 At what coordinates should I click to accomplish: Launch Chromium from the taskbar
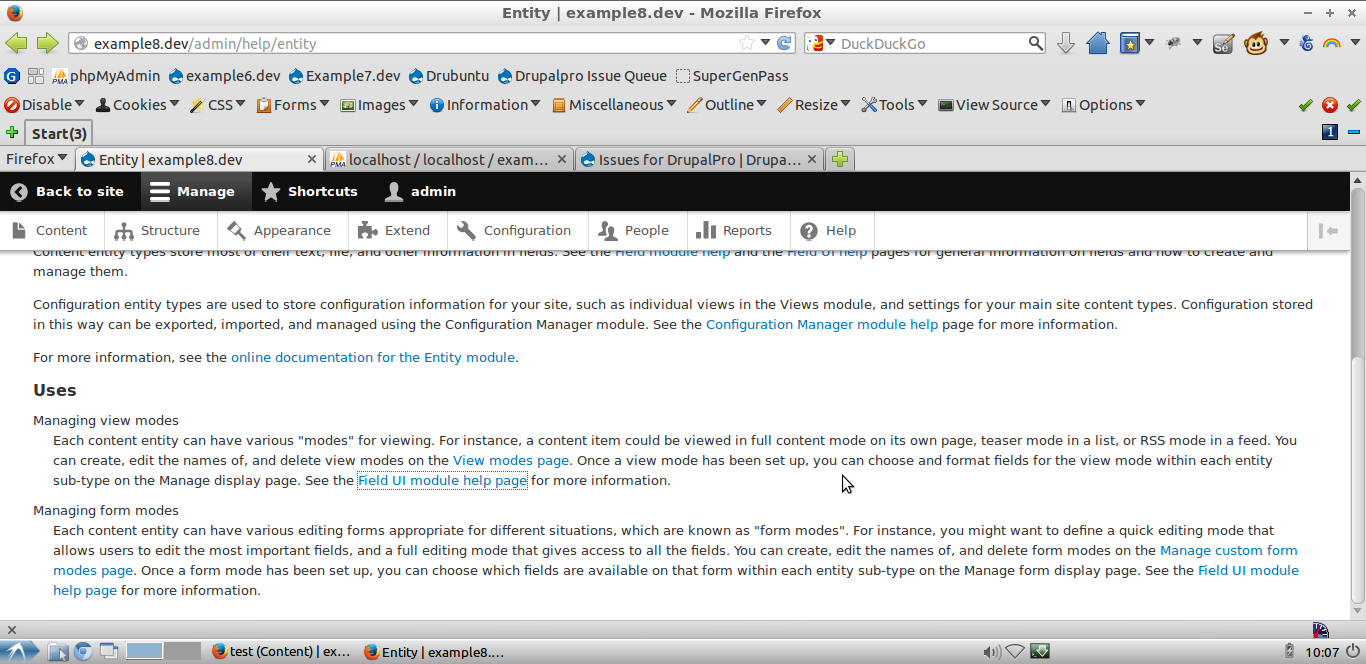tap(83, 652)
